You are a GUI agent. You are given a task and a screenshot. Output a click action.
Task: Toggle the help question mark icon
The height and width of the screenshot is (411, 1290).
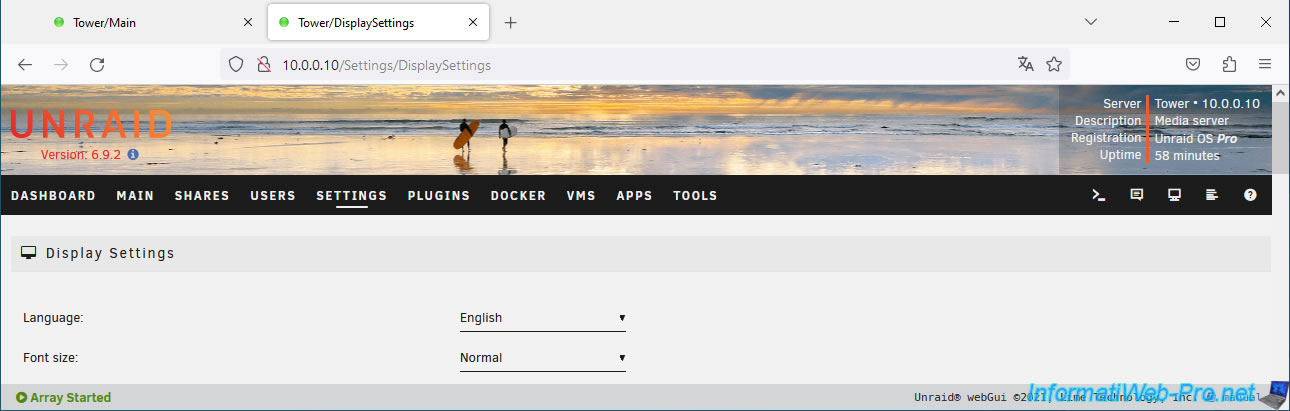coord(1250,196)
